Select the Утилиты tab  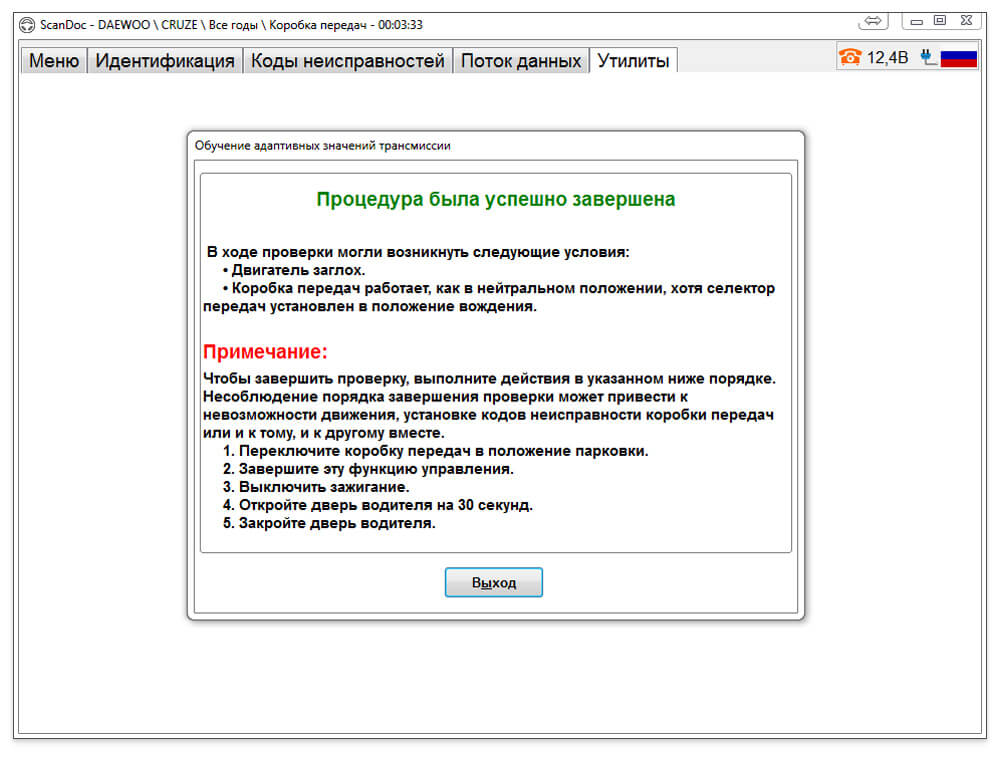tap(633, 61)
